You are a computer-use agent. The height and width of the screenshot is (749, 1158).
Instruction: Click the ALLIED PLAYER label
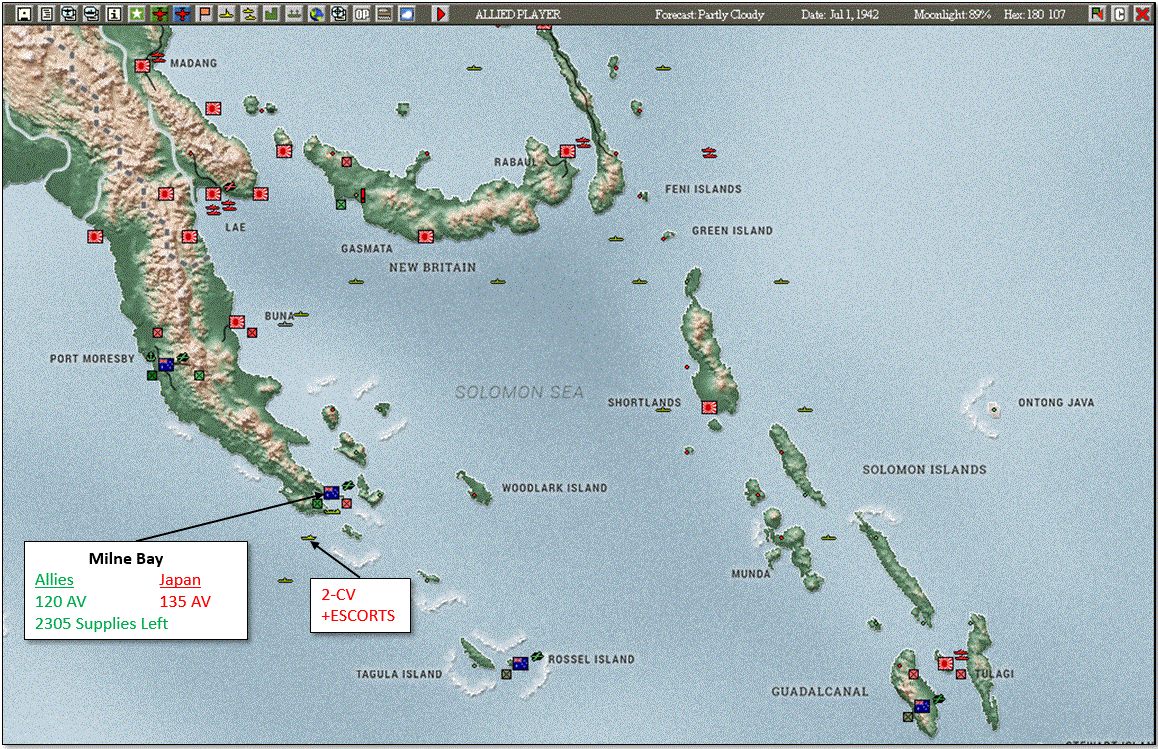click(x=518, y=14)
